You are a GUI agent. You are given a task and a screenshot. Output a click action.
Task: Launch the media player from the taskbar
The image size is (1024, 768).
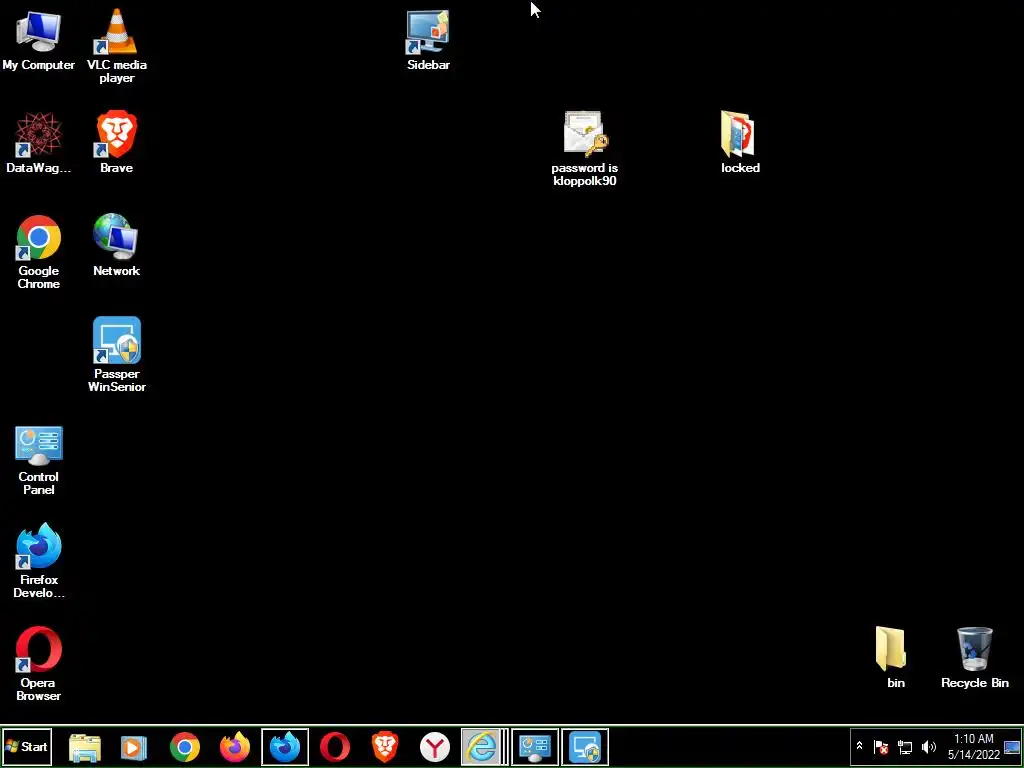(x=134, y=747)
